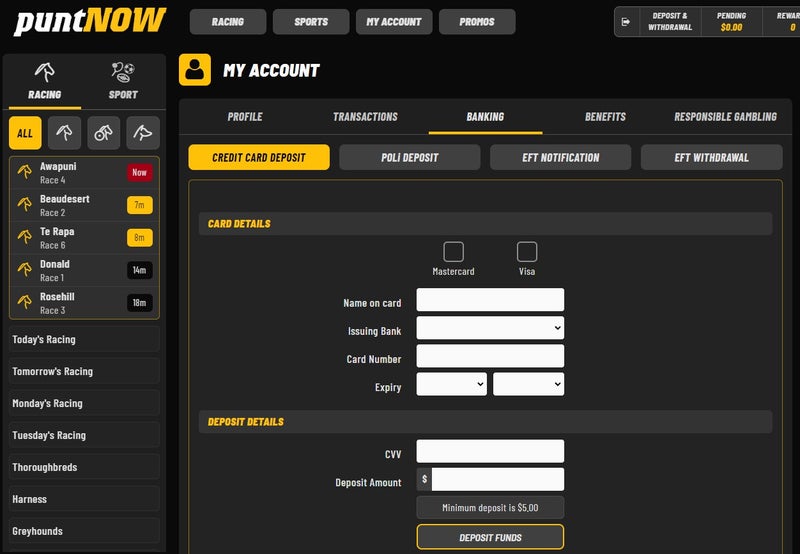
Task: Filter by thoroughbred horse head icon
Action: click(64, 133)
